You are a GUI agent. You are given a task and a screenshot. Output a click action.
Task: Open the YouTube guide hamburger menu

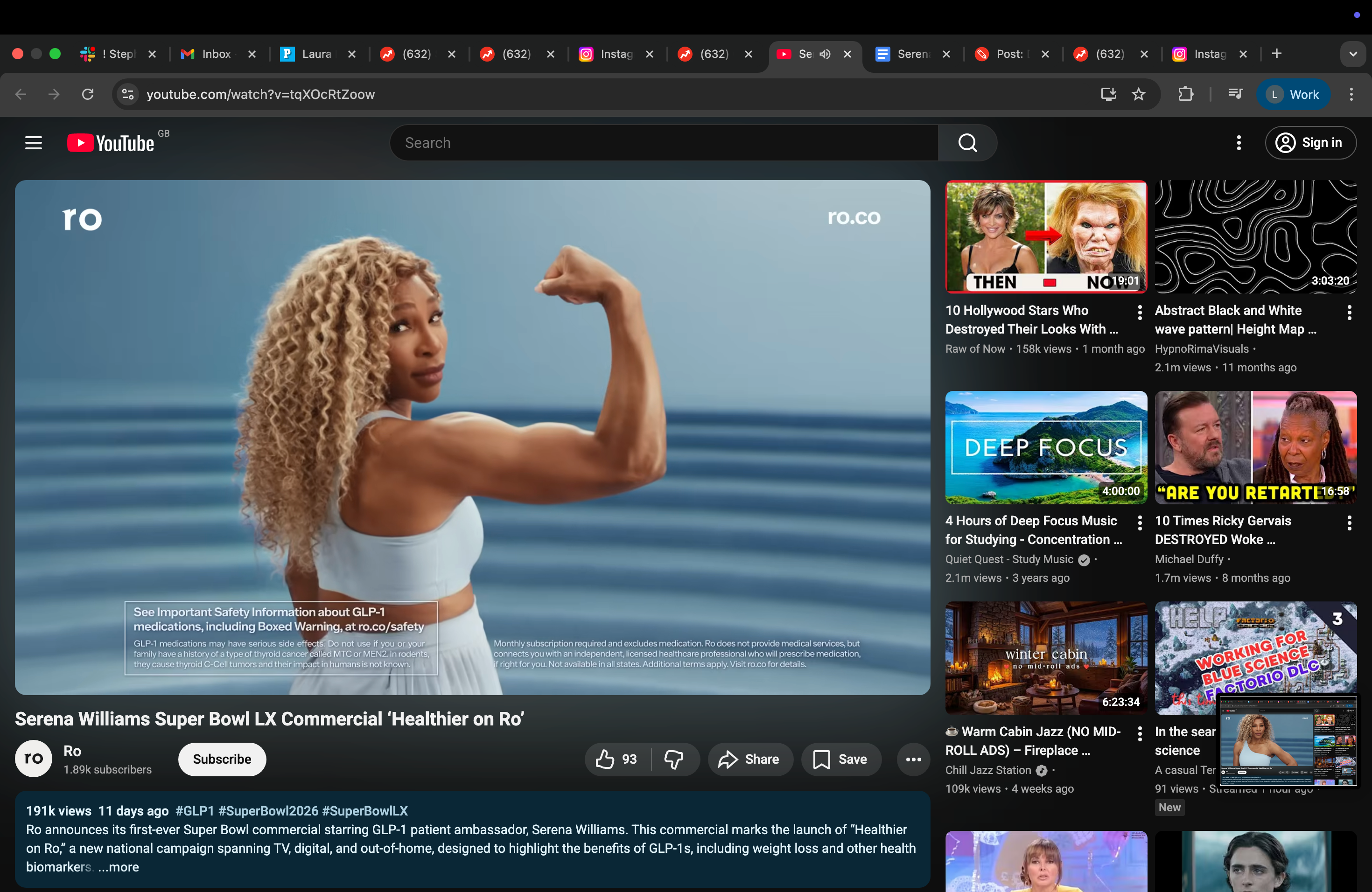click(34, 143)
